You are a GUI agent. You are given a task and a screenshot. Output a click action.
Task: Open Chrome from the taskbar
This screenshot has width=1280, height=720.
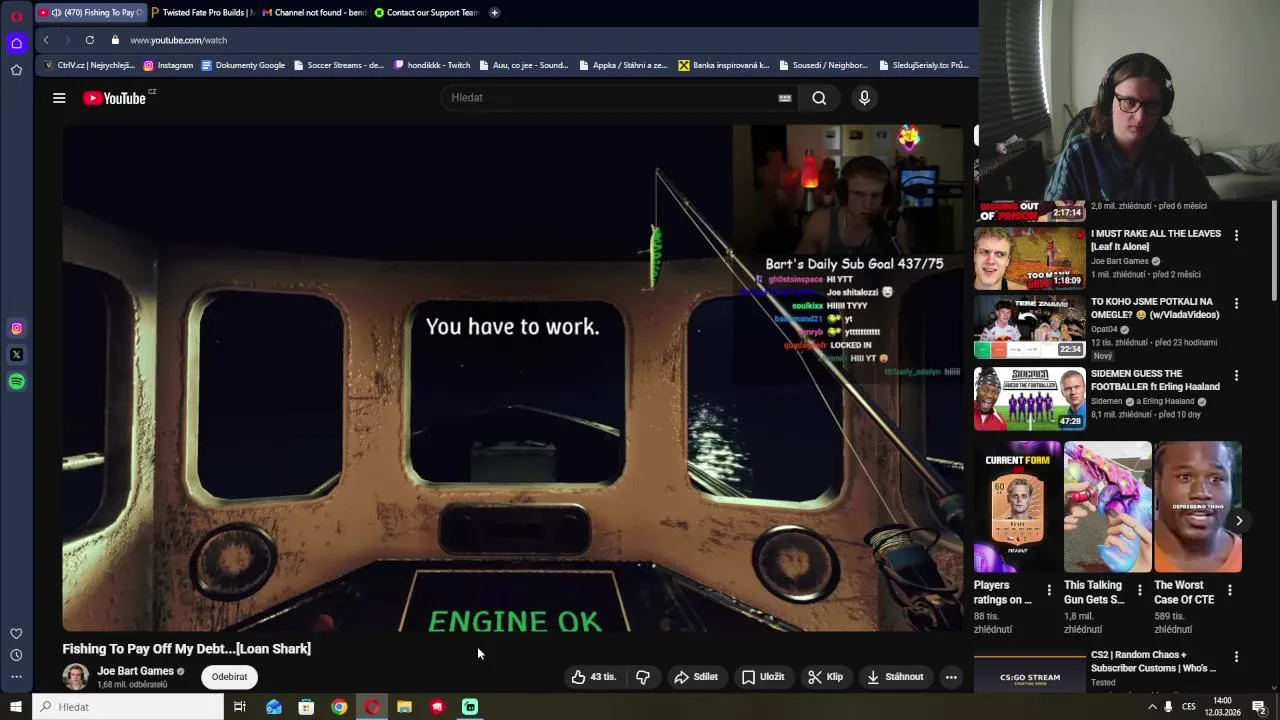click(x=339, y=707)
